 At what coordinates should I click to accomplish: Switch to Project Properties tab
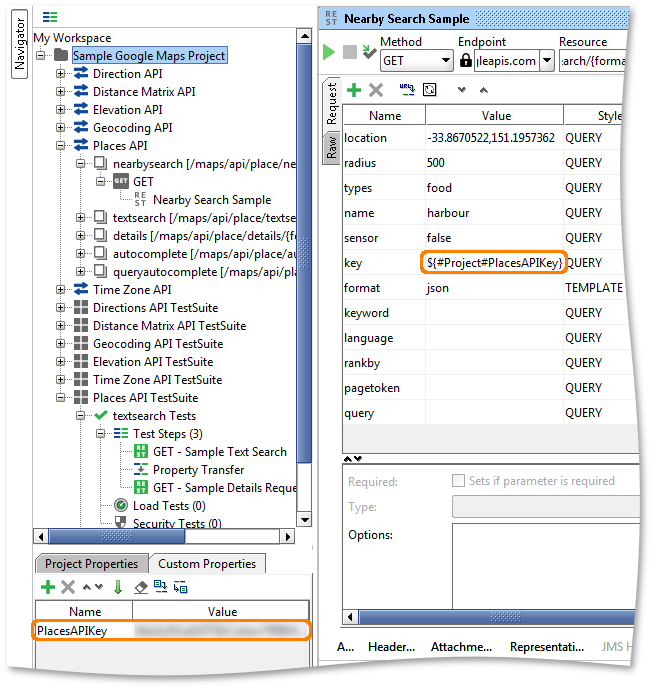(92, 564)
